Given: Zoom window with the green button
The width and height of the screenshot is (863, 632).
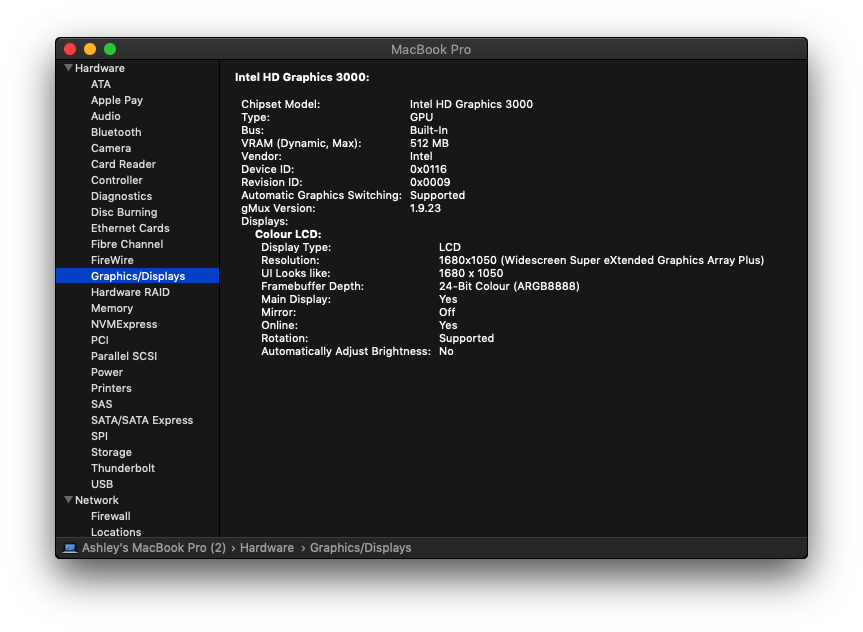Looking at the screenshot, I should [x=110, y=49].
